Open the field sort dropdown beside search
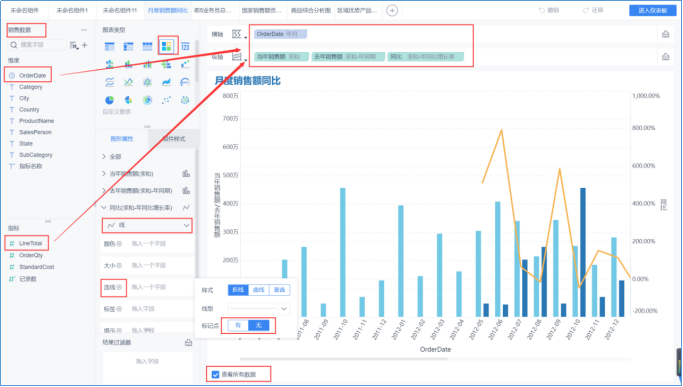 point(74,45)
